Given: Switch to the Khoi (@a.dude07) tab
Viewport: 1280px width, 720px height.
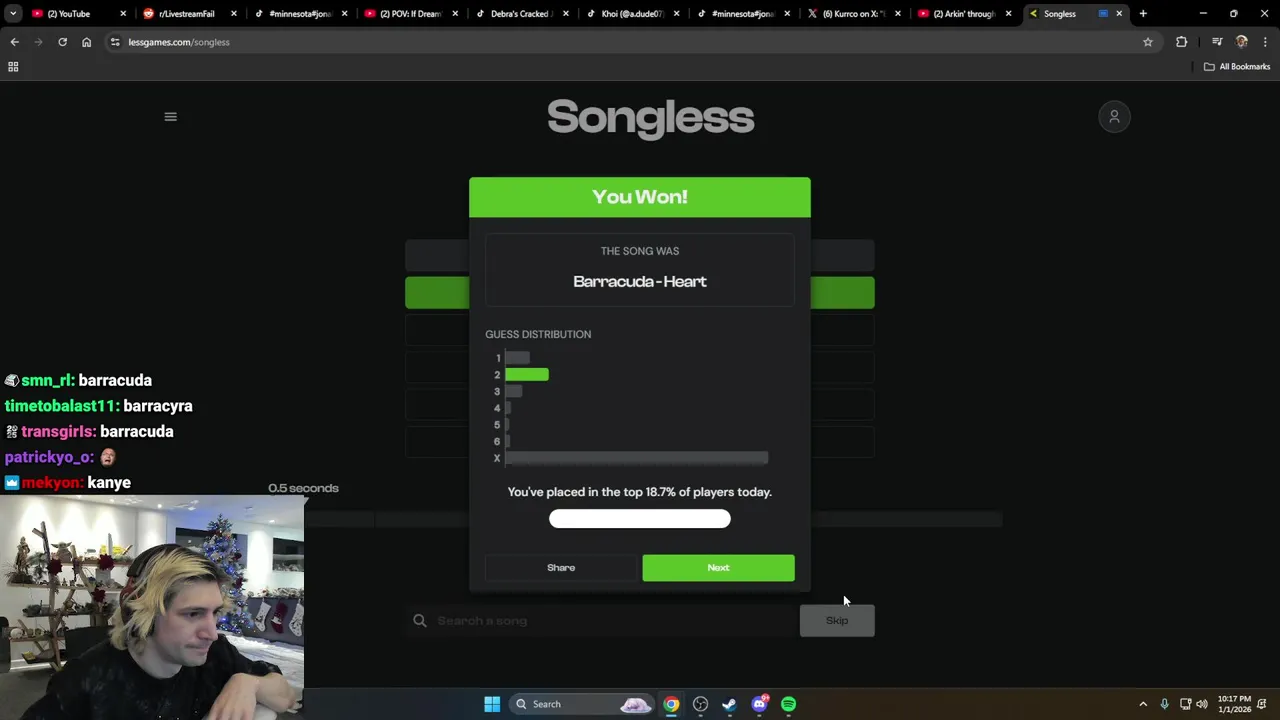Looking at the screenshot, I should [632, 14].
